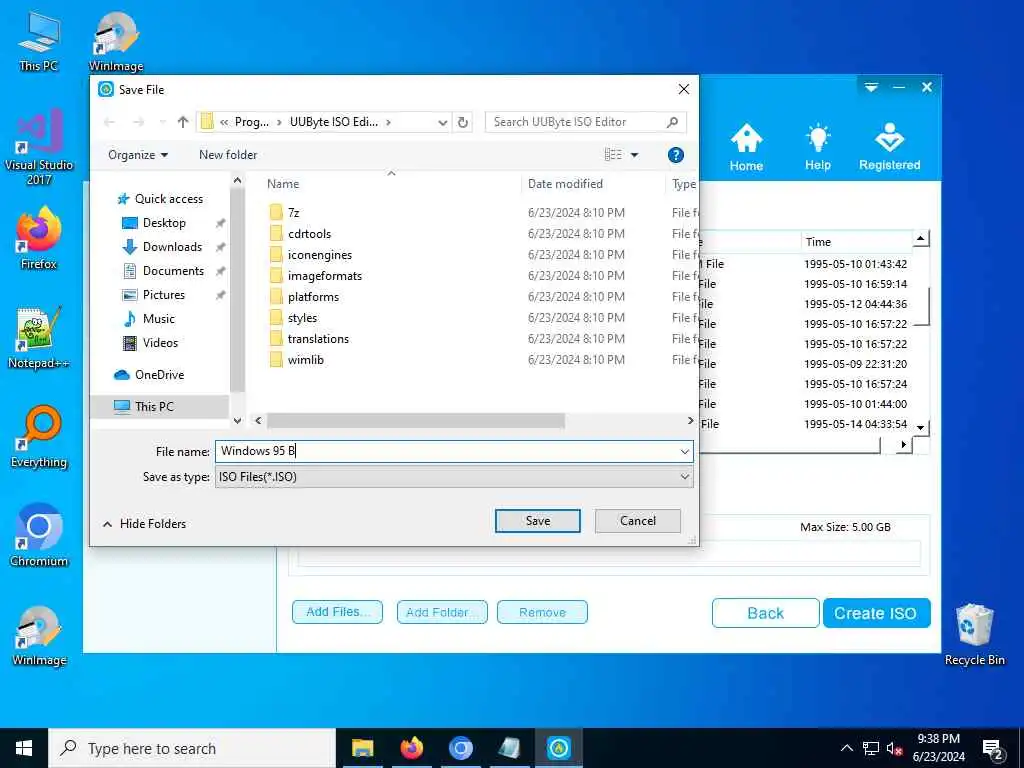Refresh the Save File folder view
Image resolution: width=1024 pixels, height=768 pixels.
[x=463, y=122]
